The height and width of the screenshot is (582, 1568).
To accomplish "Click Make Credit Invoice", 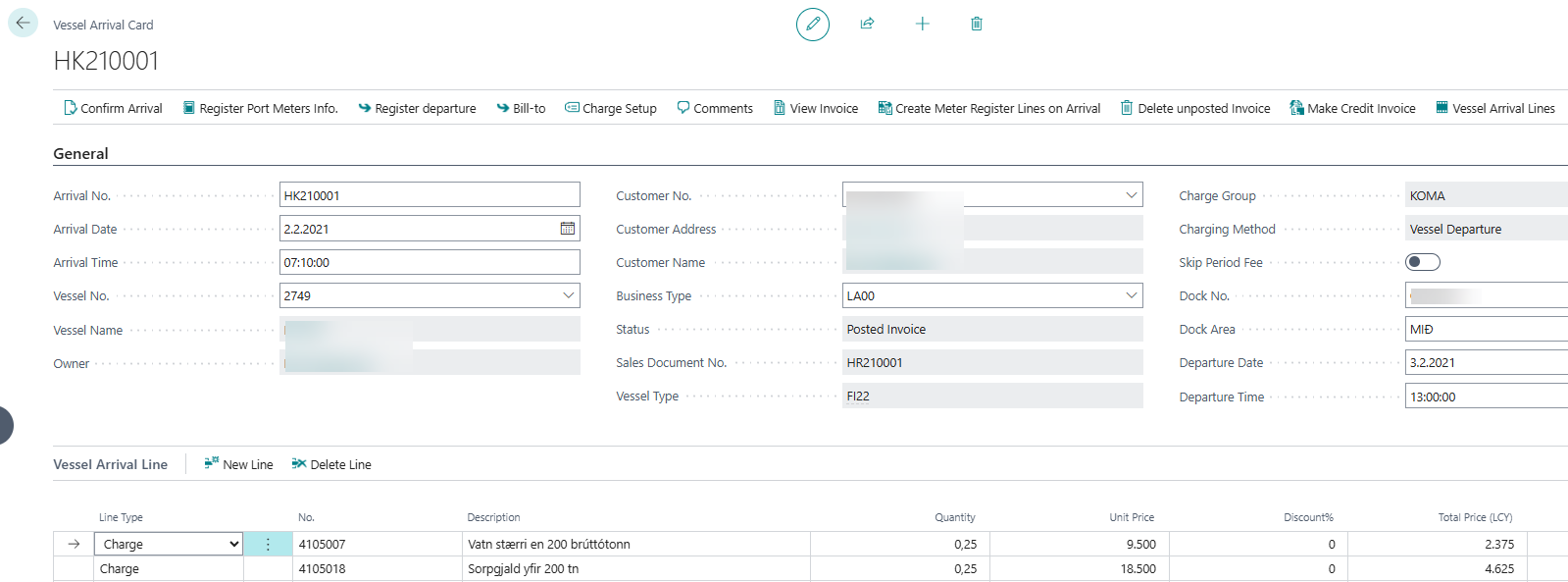I will (x=1352, y=108).
